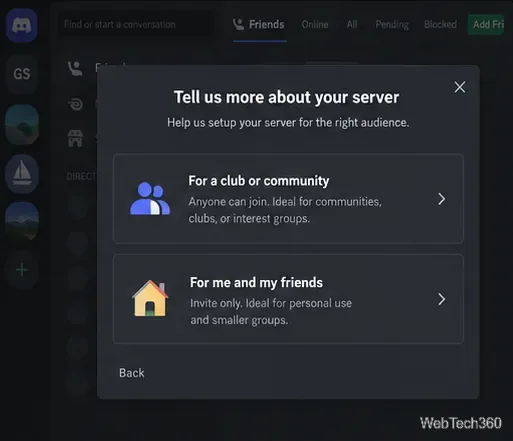
Task: Click 'Invite only. Ideal for personal use' text
Action: [271, 311]
